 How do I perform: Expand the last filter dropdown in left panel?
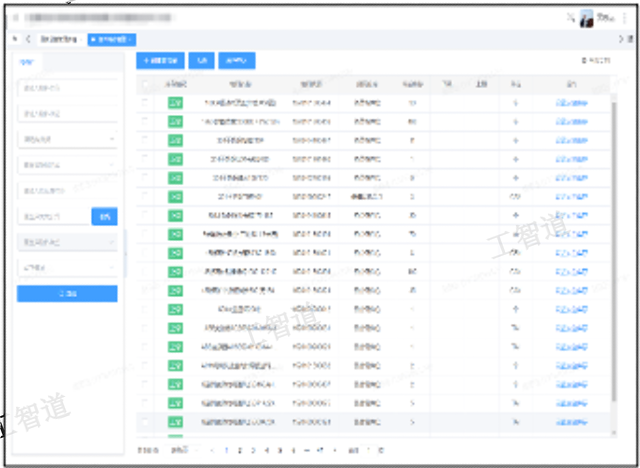tap(68, 268)
